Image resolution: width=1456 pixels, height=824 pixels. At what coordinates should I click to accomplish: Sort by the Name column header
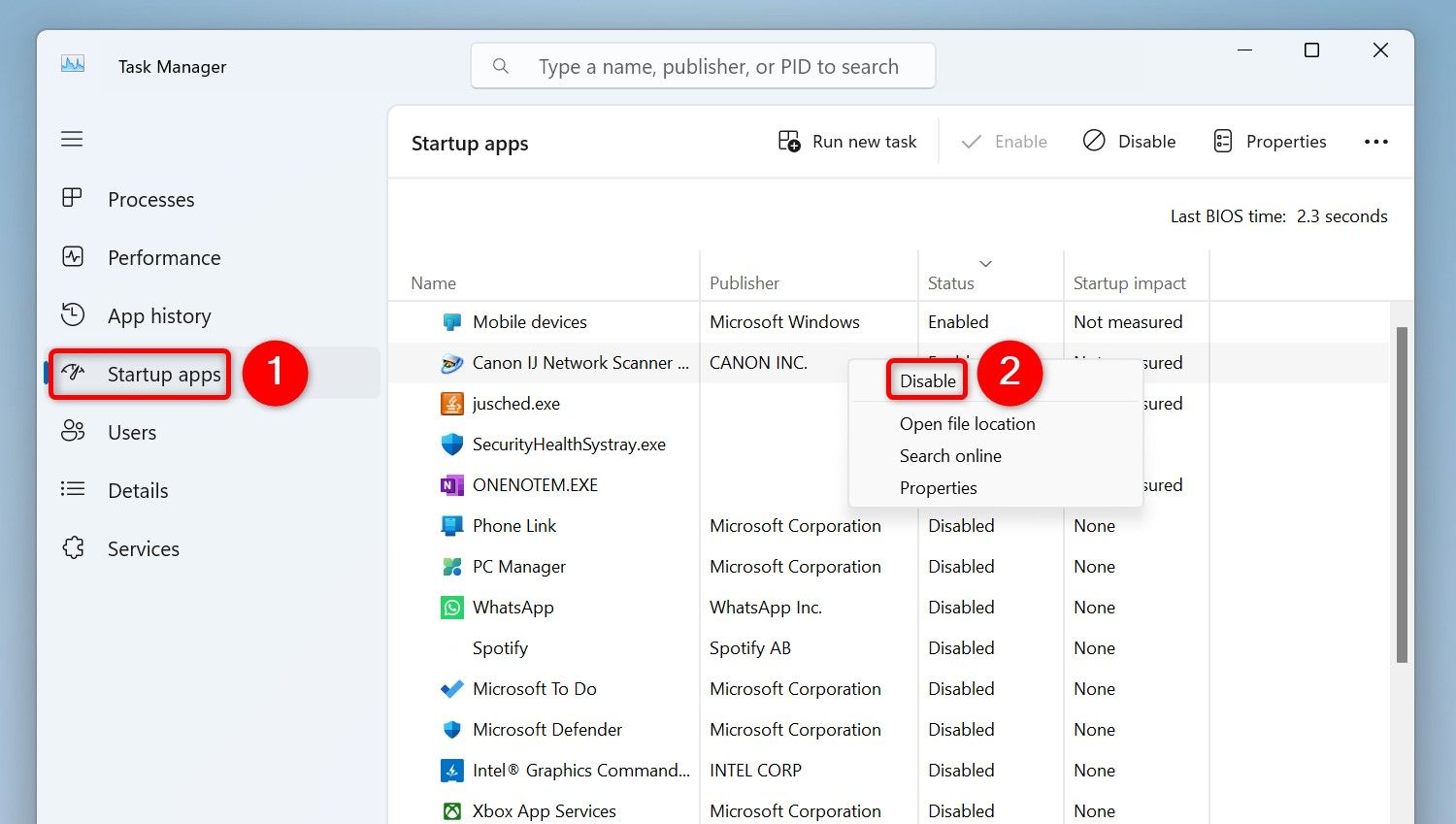(x=433, y=283)
